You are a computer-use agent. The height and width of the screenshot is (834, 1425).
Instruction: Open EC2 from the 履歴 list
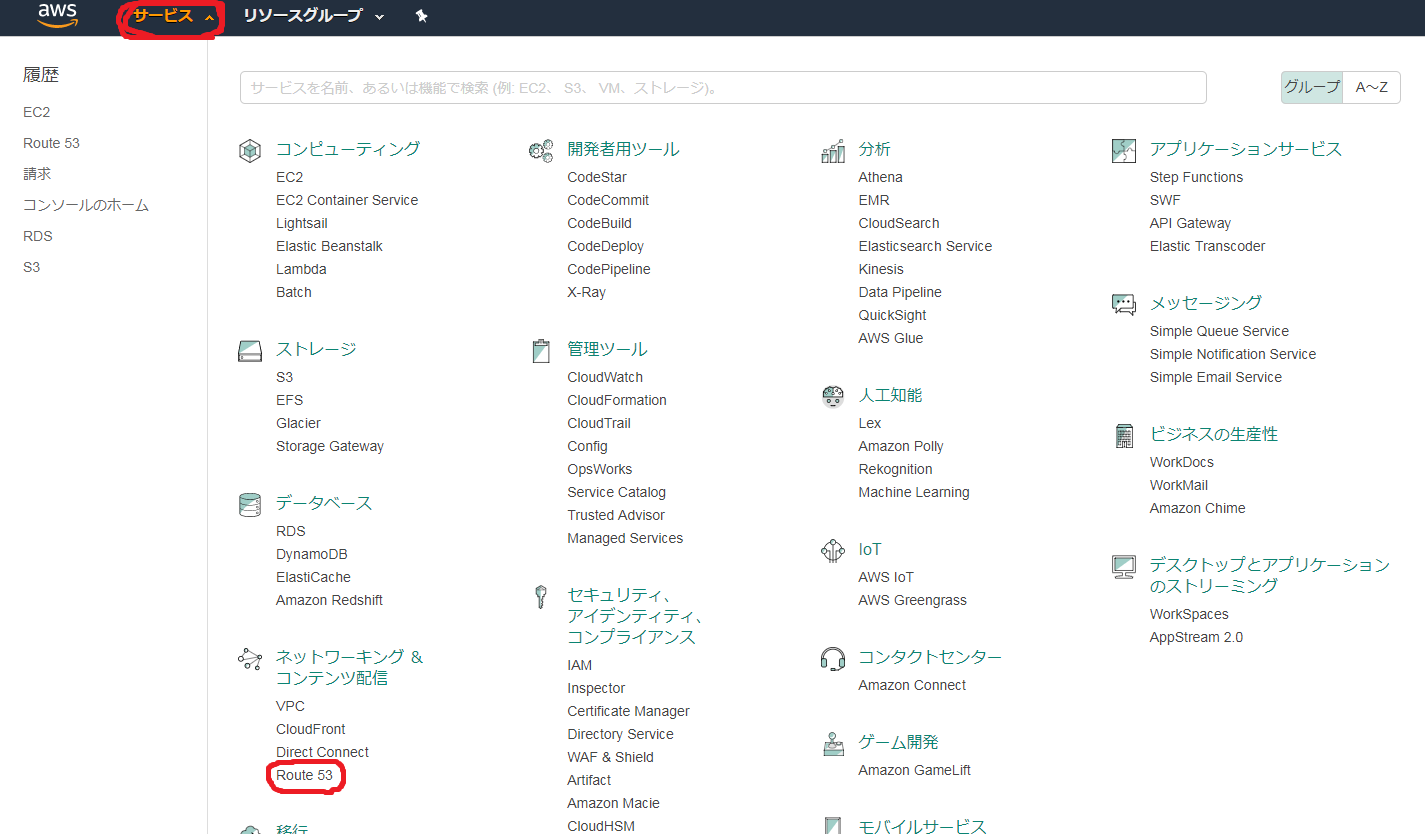click(x=36, y=112)
